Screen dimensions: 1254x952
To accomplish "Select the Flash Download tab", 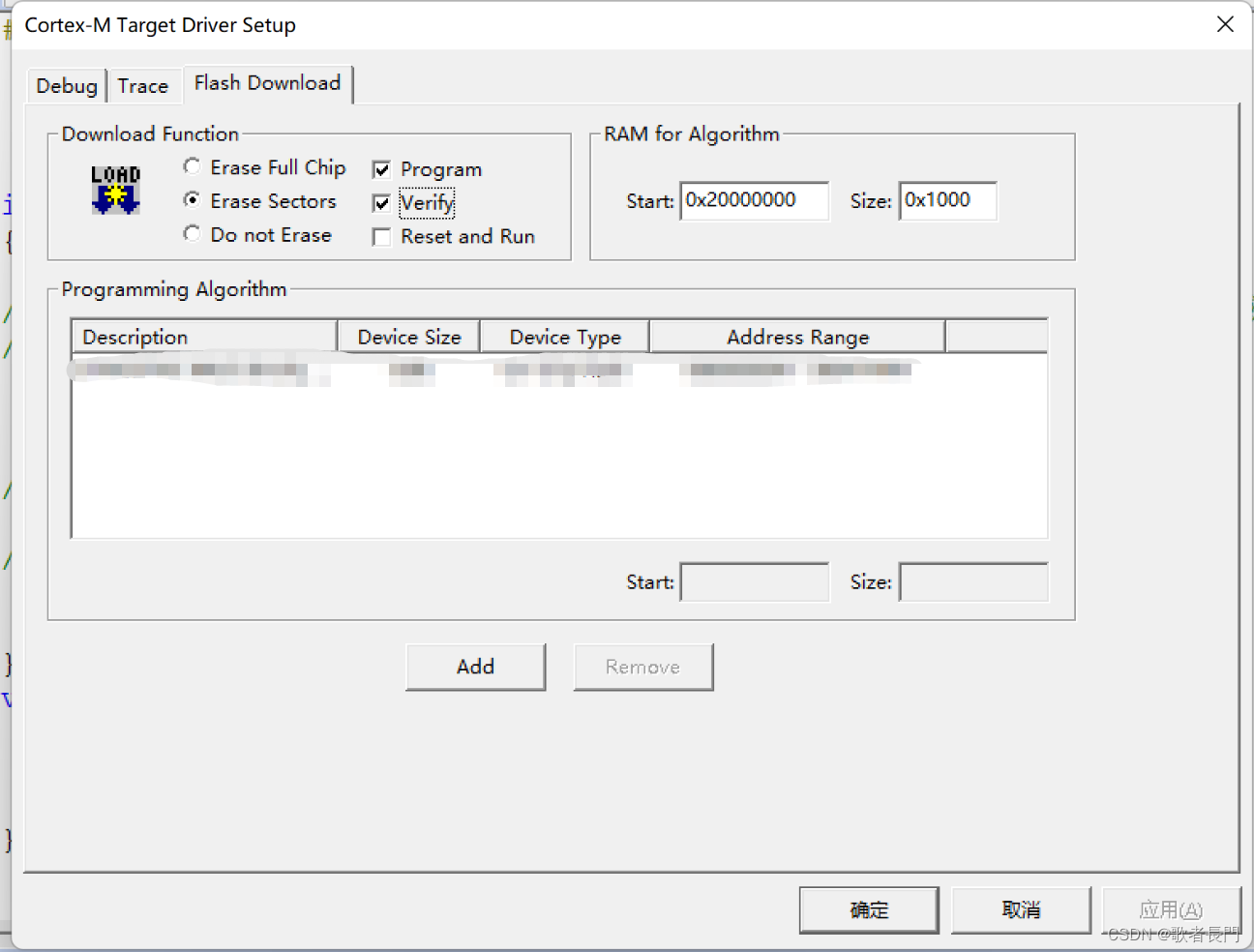I will tap(268, 83).
